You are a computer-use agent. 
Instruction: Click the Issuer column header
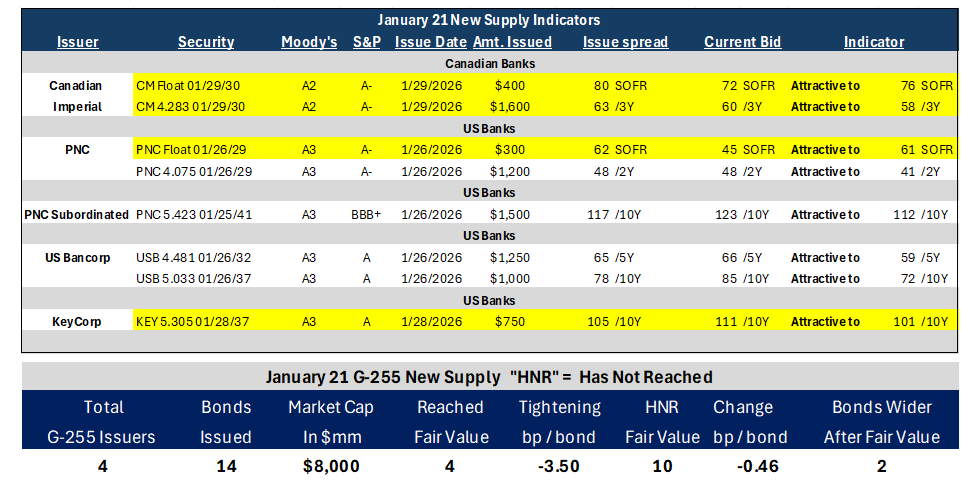coord(78,42)
